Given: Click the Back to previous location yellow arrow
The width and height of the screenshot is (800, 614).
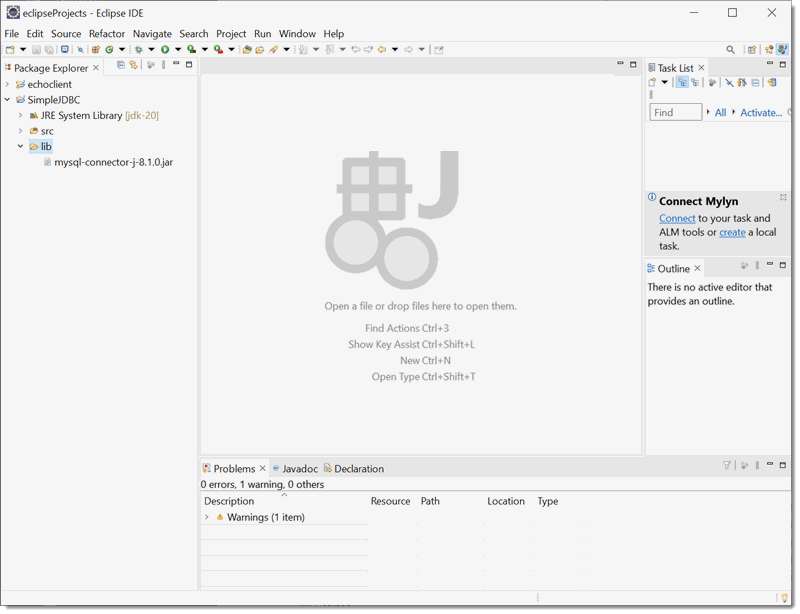Looking at the screenshot, I should tap(382, 50).
